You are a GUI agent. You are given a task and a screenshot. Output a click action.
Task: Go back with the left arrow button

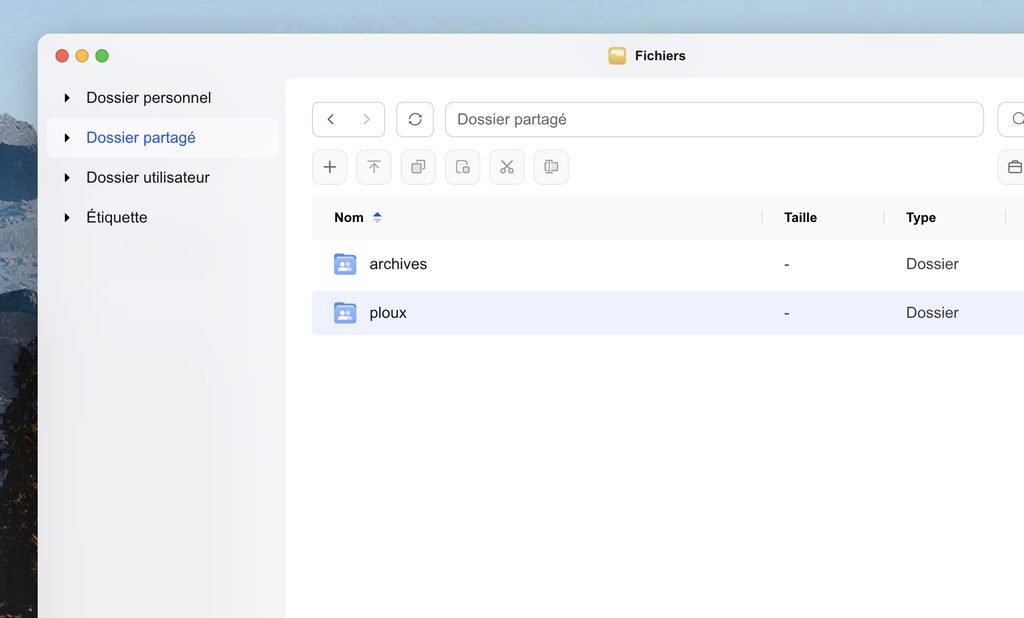tap(331, 120)
